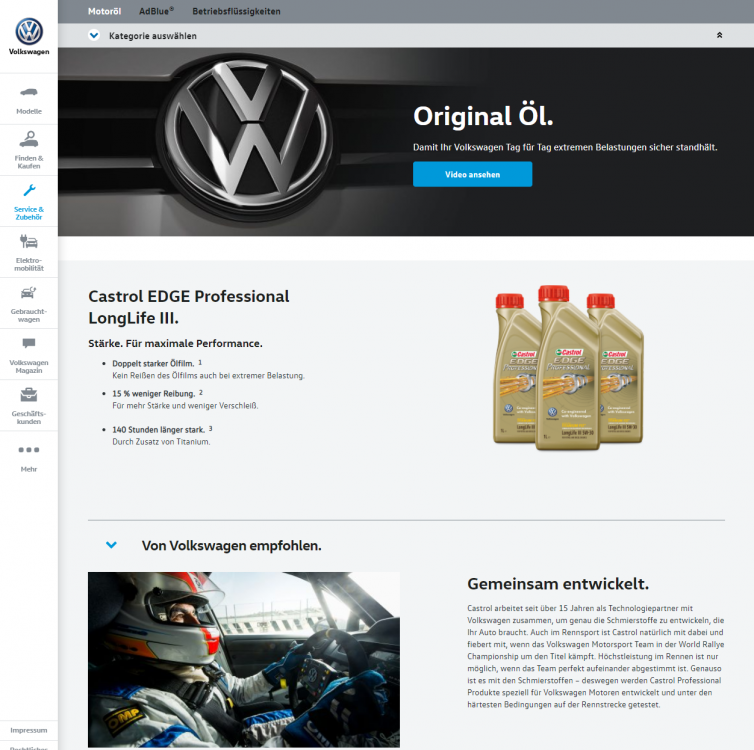Open the AdBlue tab
Screen dimensions: 754x750
156,11
